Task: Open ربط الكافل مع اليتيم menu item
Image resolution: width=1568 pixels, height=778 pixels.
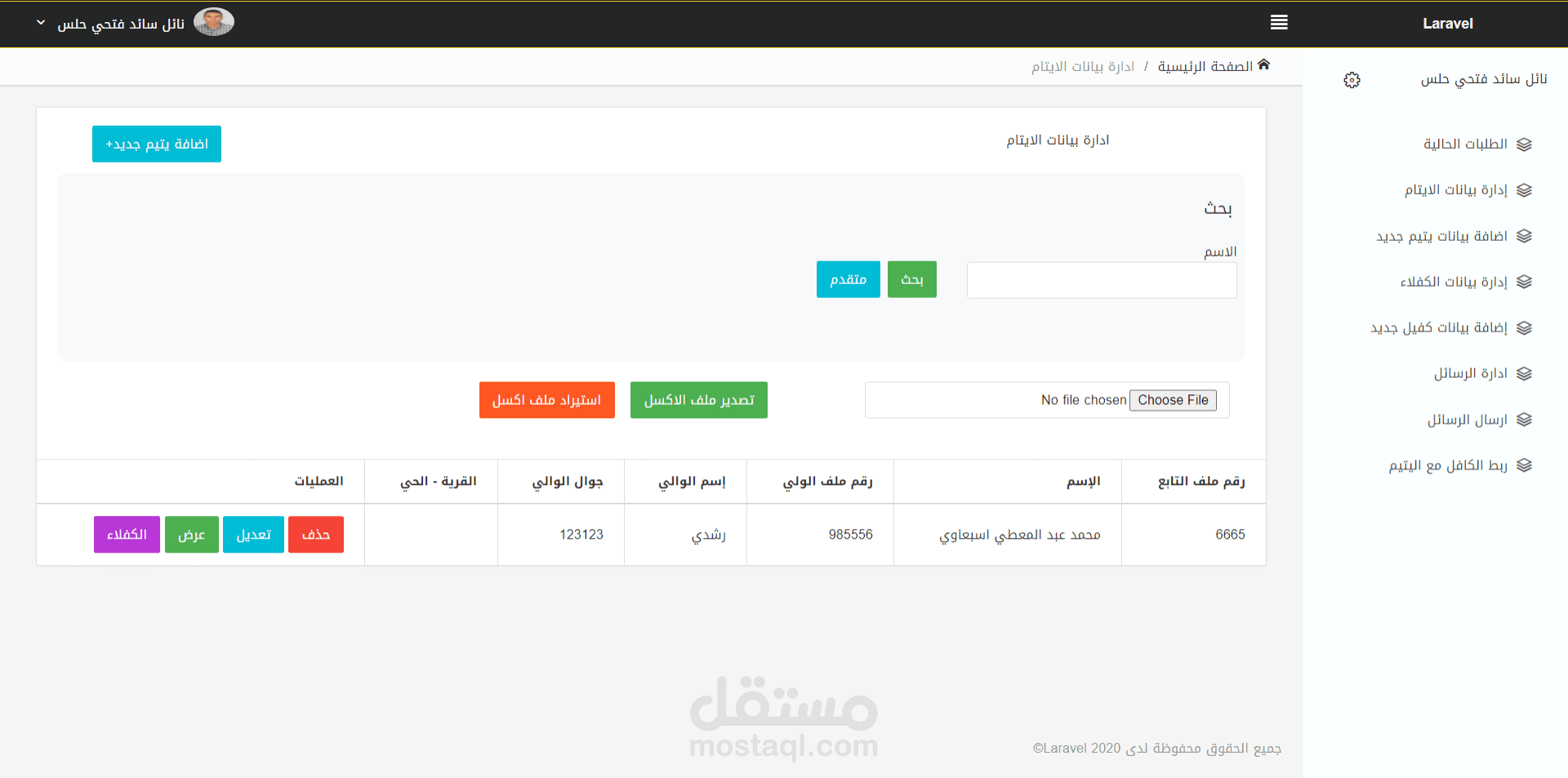Action: [1448, 465]
